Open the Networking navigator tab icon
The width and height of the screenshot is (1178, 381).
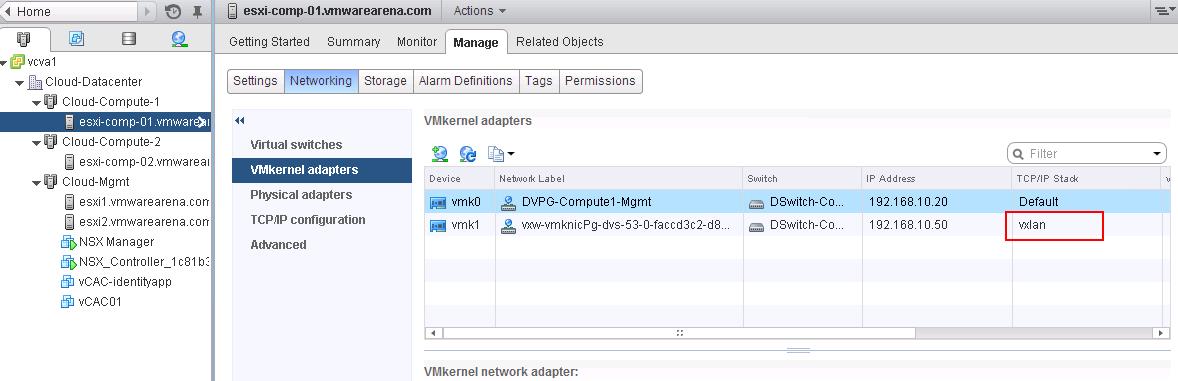point(179,38)
